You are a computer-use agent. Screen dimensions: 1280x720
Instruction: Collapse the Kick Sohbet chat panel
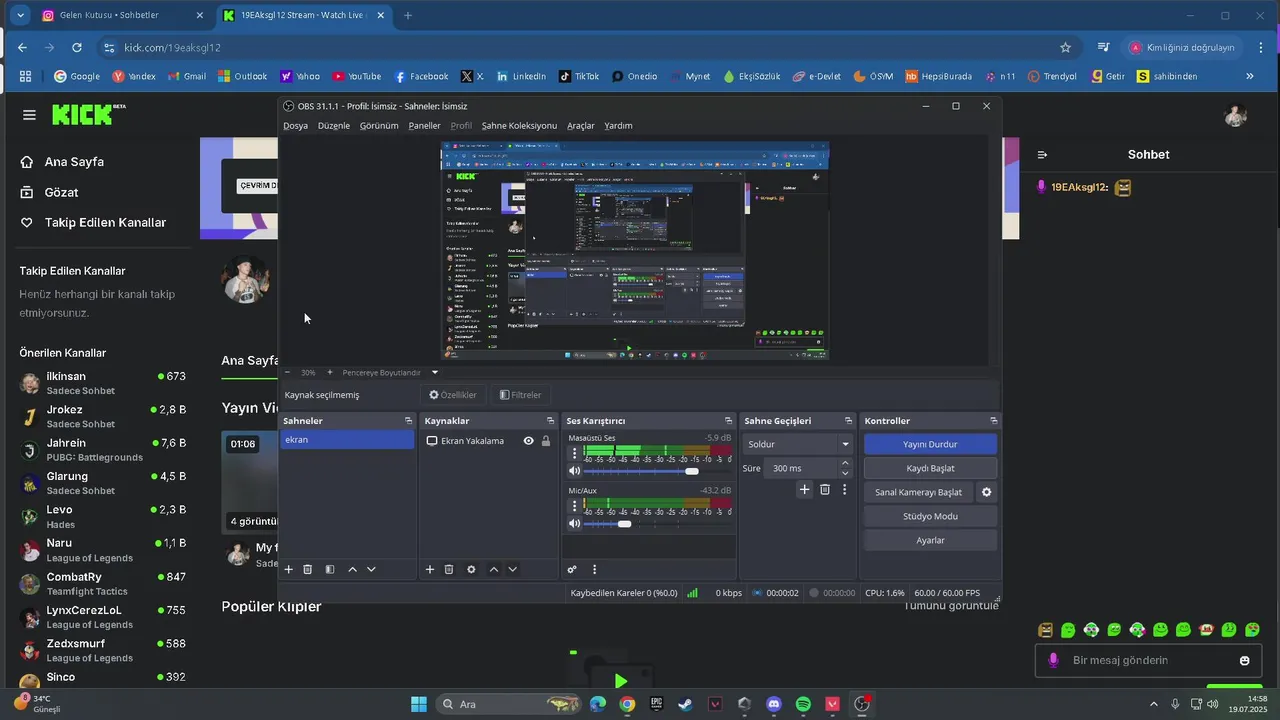click(1042, 155)
